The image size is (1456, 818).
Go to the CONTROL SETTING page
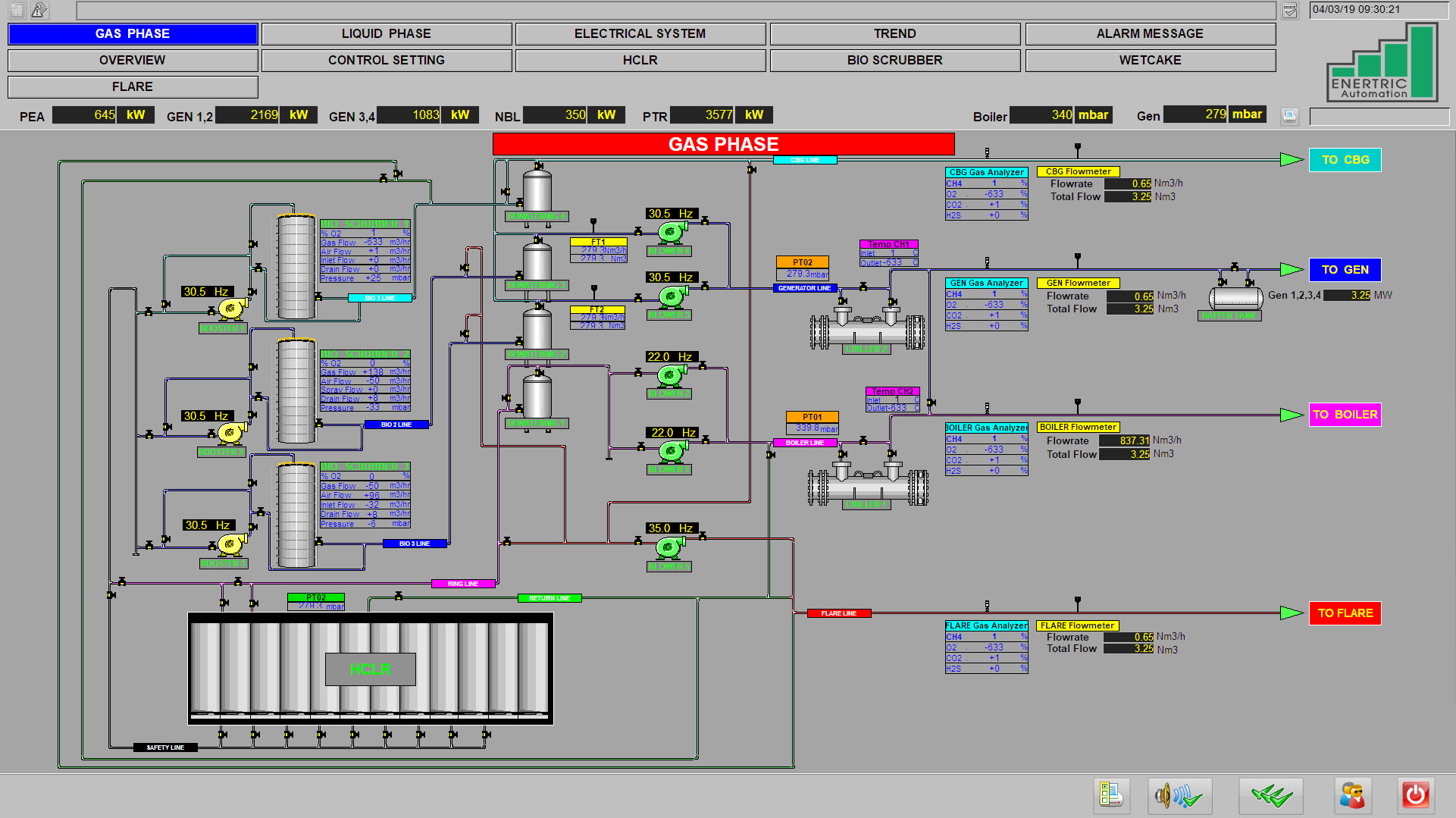tap(386, 61)
